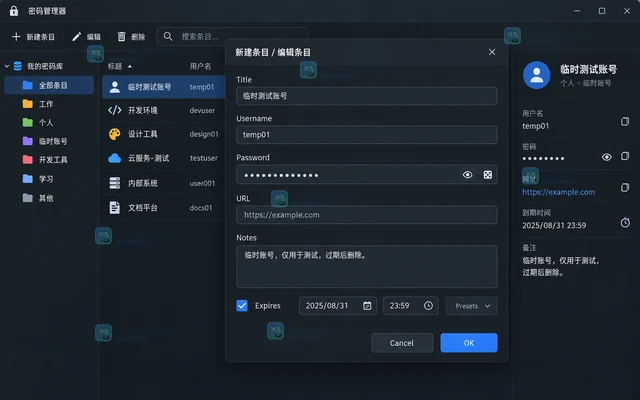Click into the Username input field

[x=367, y=135]
